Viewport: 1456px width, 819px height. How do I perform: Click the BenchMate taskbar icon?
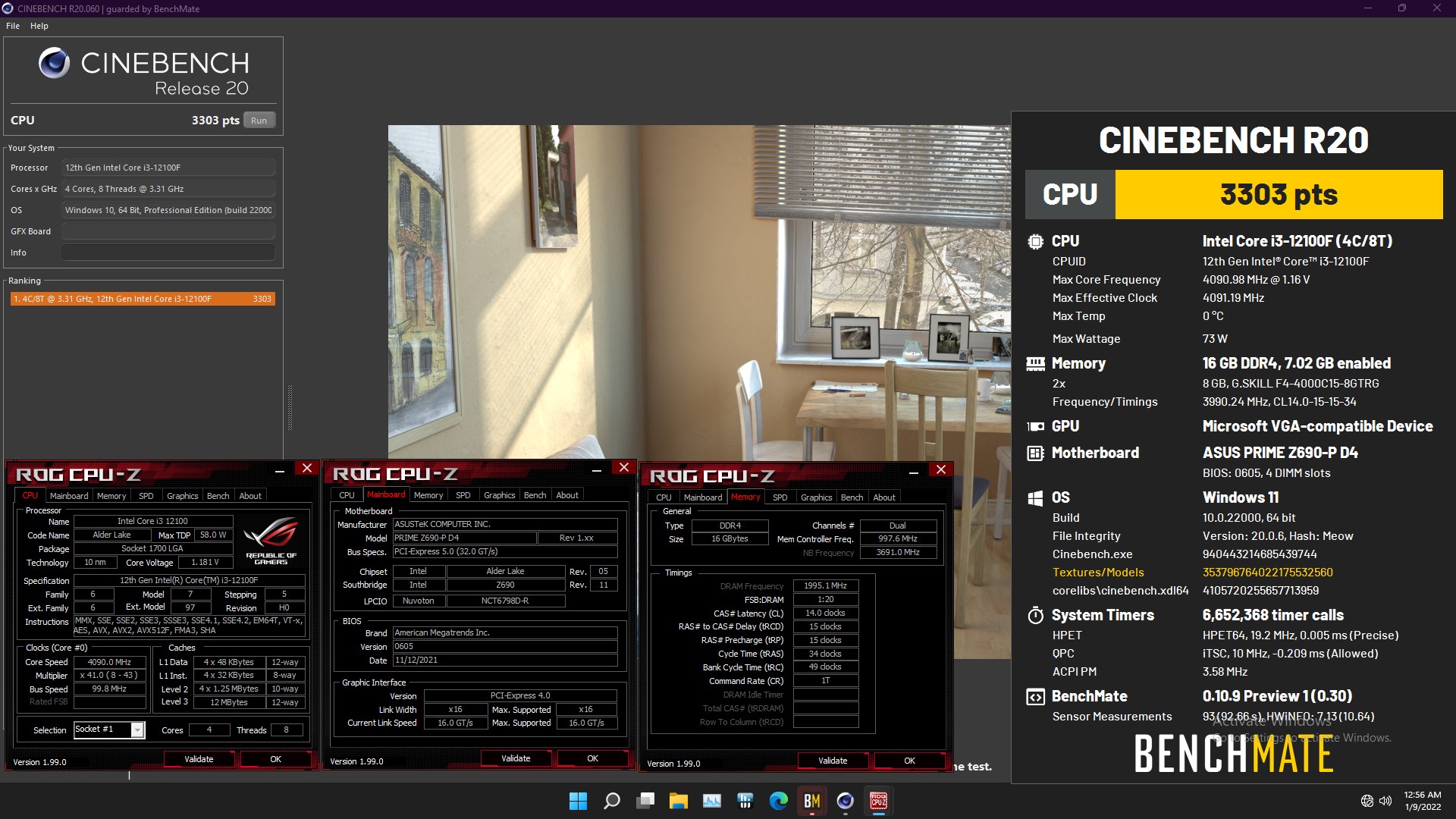(811, 801)
